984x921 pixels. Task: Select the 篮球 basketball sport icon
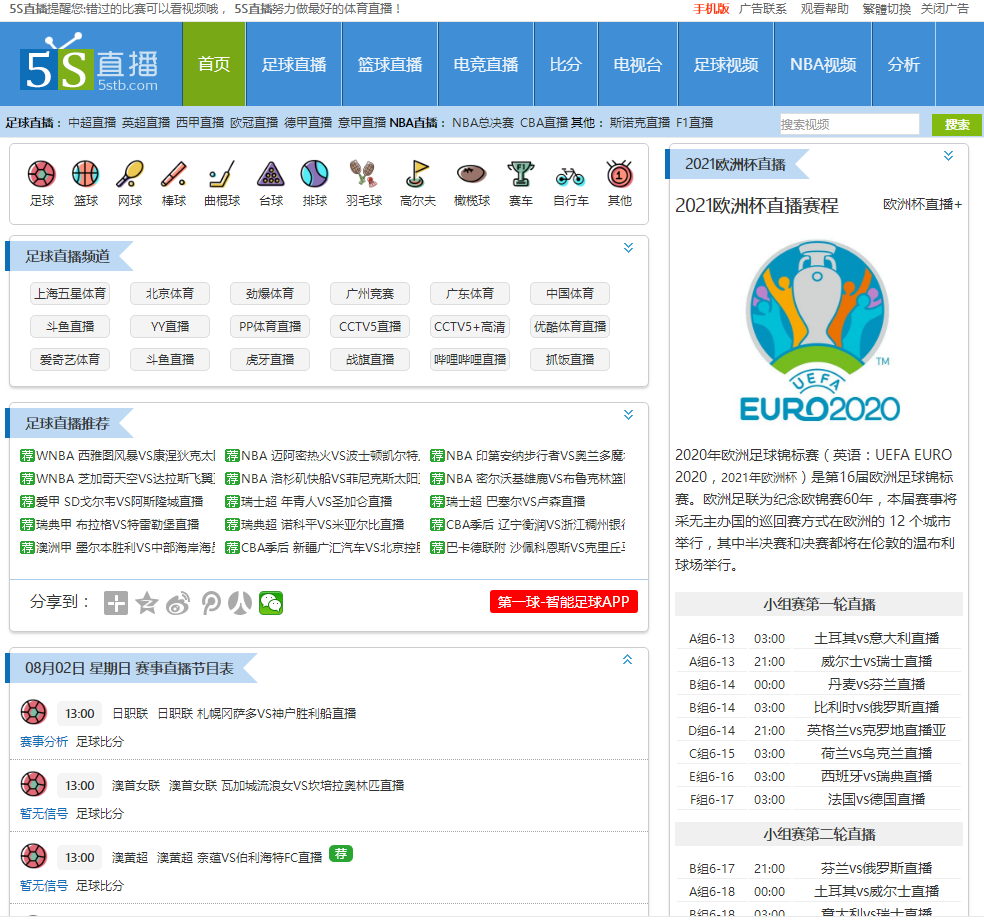click(x=85, y=174)
